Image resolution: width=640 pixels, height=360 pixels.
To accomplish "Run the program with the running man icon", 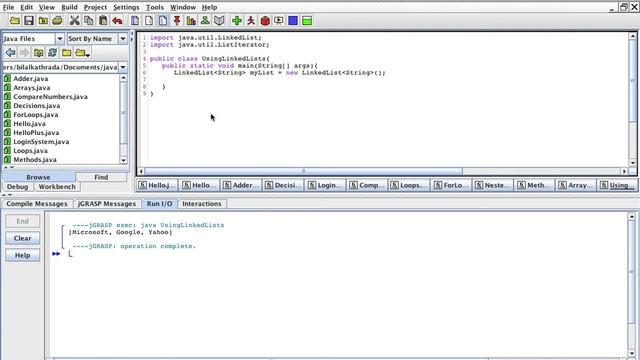I will pyautogui.click(x=251, y=20).
